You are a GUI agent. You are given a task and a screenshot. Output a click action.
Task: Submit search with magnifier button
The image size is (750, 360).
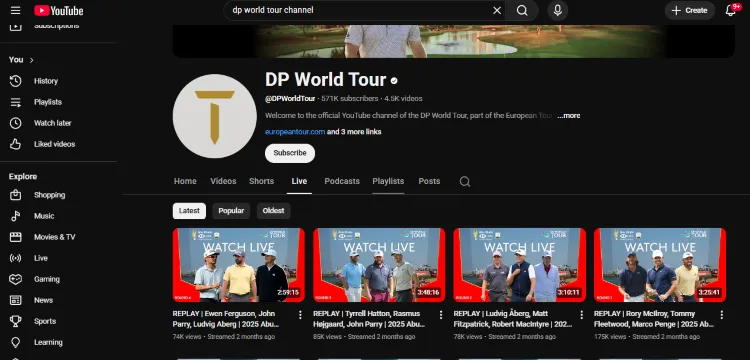[x=522, y=11]
